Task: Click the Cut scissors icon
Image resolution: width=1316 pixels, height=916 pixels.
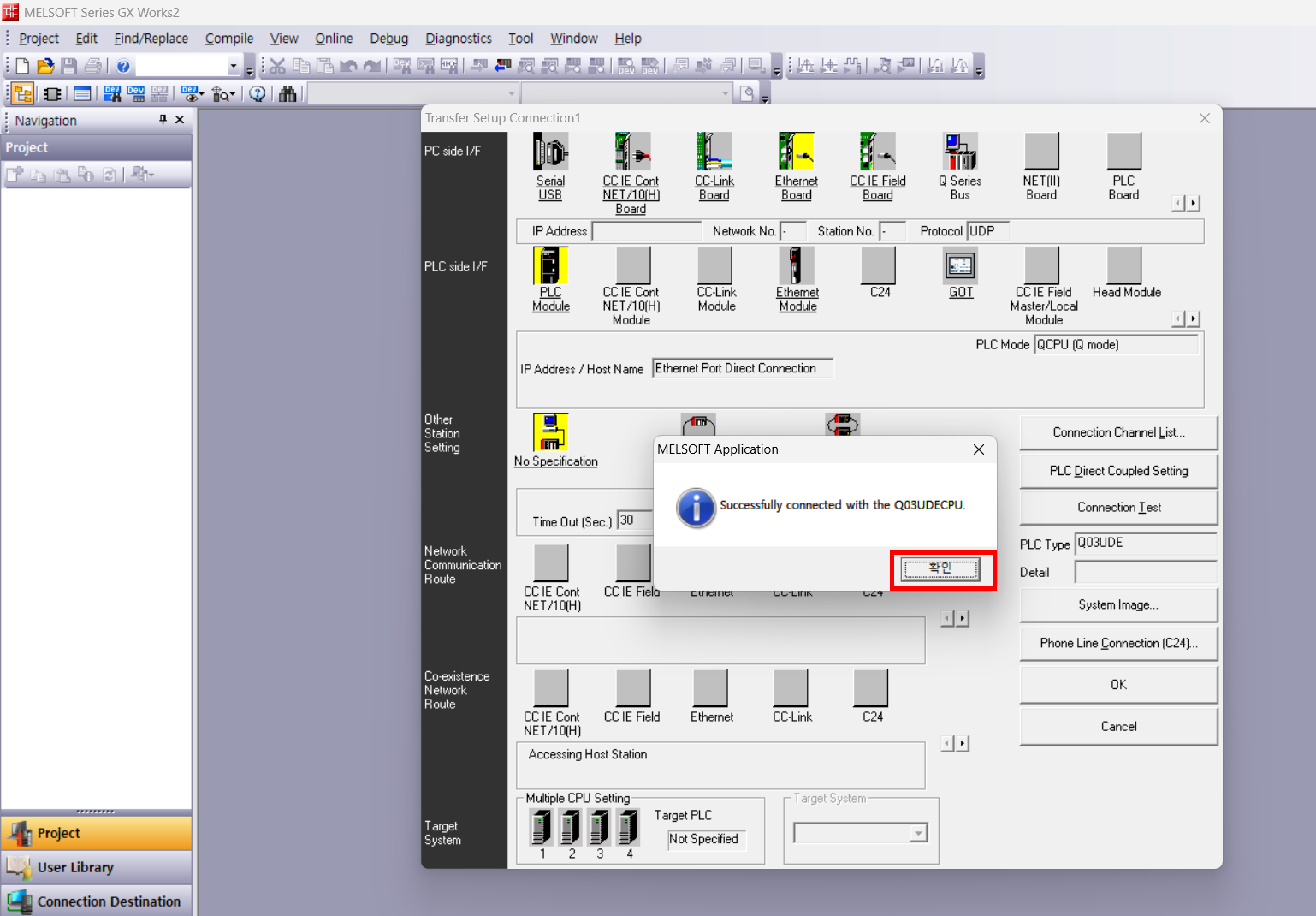Action: [x=277, y=66]
